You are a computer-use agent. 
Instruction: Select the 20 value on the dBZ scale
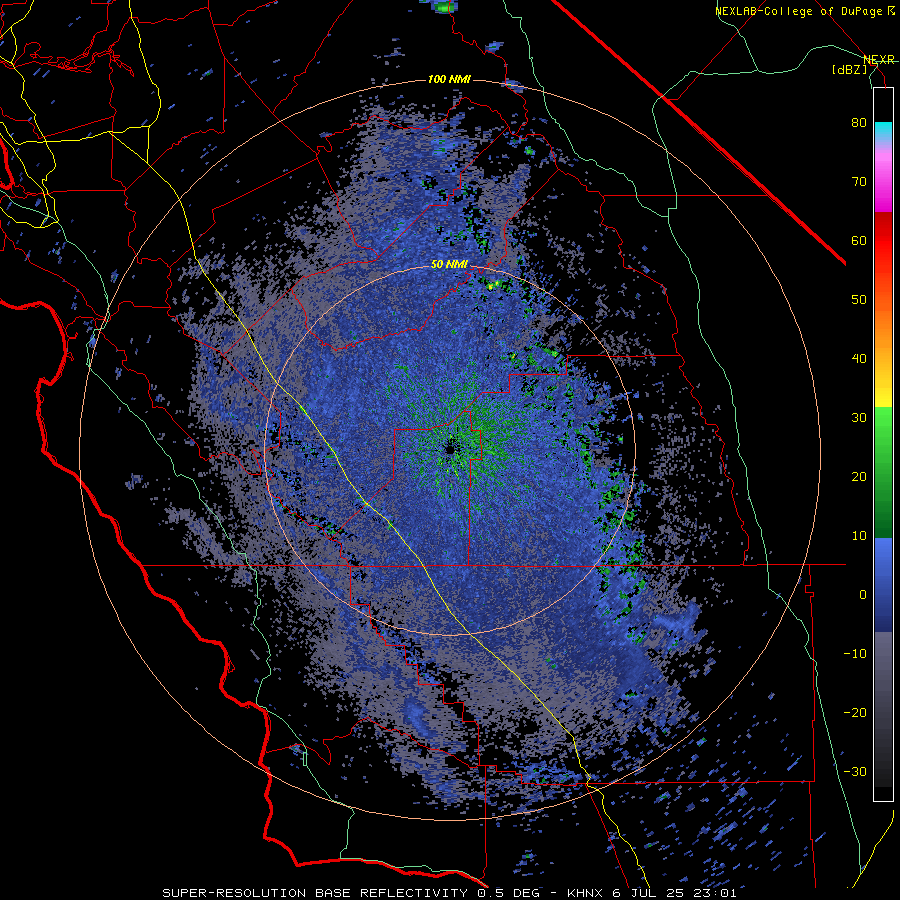point(859,477)
